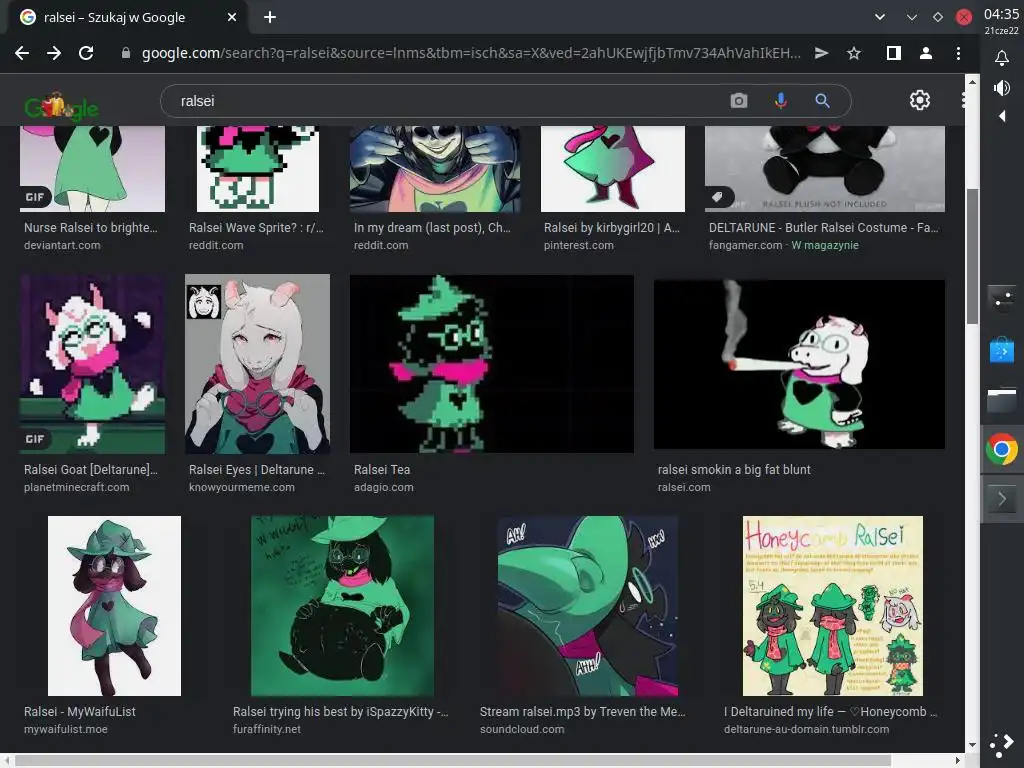Image resolution: width=1024 pixels, height=768 pixels.
Task: Open Chrome three-dot menu
Action: click(958, 53)
